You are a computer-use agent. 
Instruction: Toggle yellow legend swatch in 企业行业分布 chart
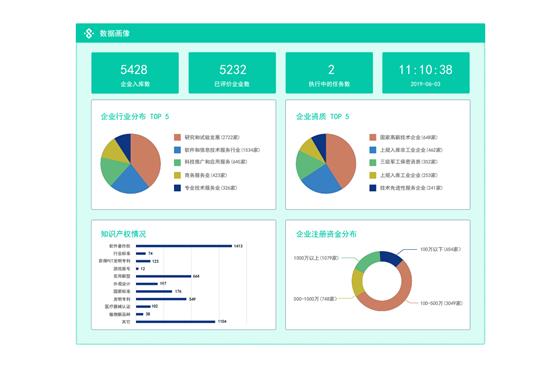tap(177, 175)
